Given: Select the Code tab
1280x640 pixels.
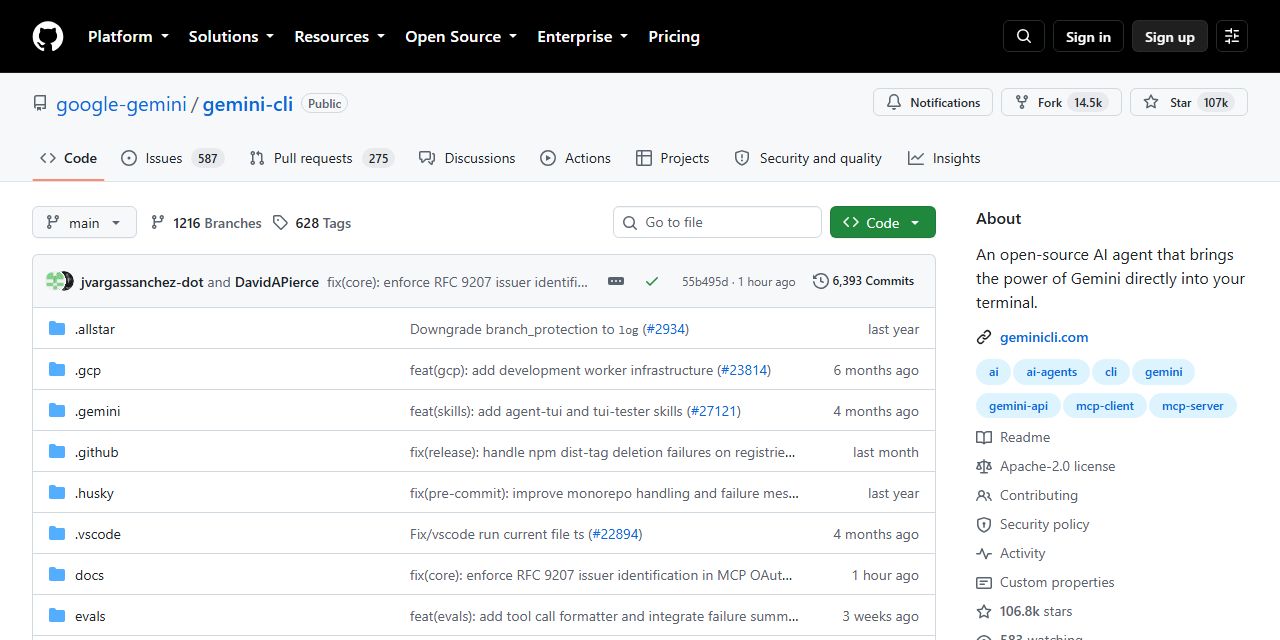Looking at the screenshot, I should (68, 158).
